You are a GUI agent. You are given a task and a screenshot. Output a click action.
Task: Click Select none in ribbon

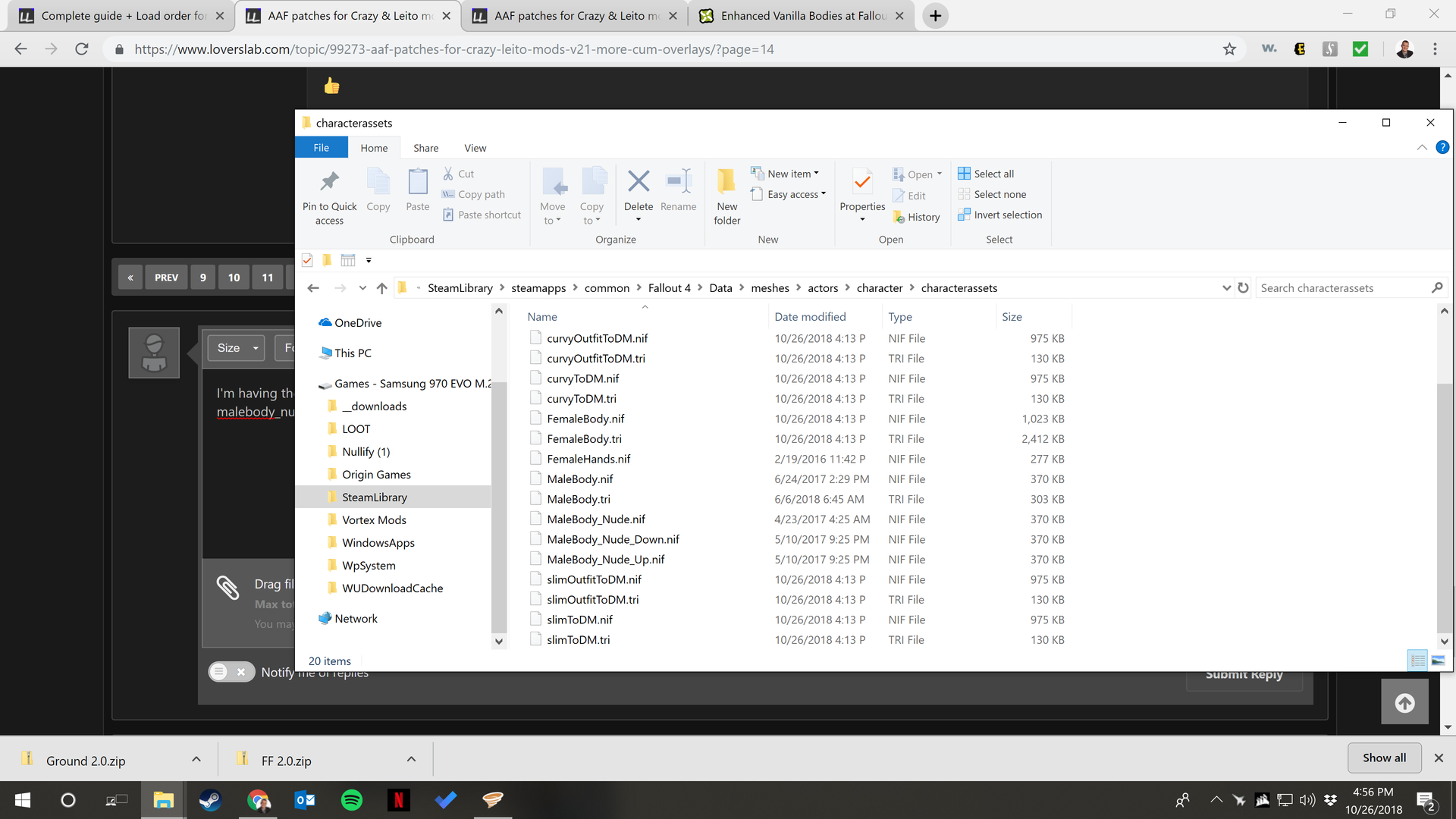click(992, 194)
